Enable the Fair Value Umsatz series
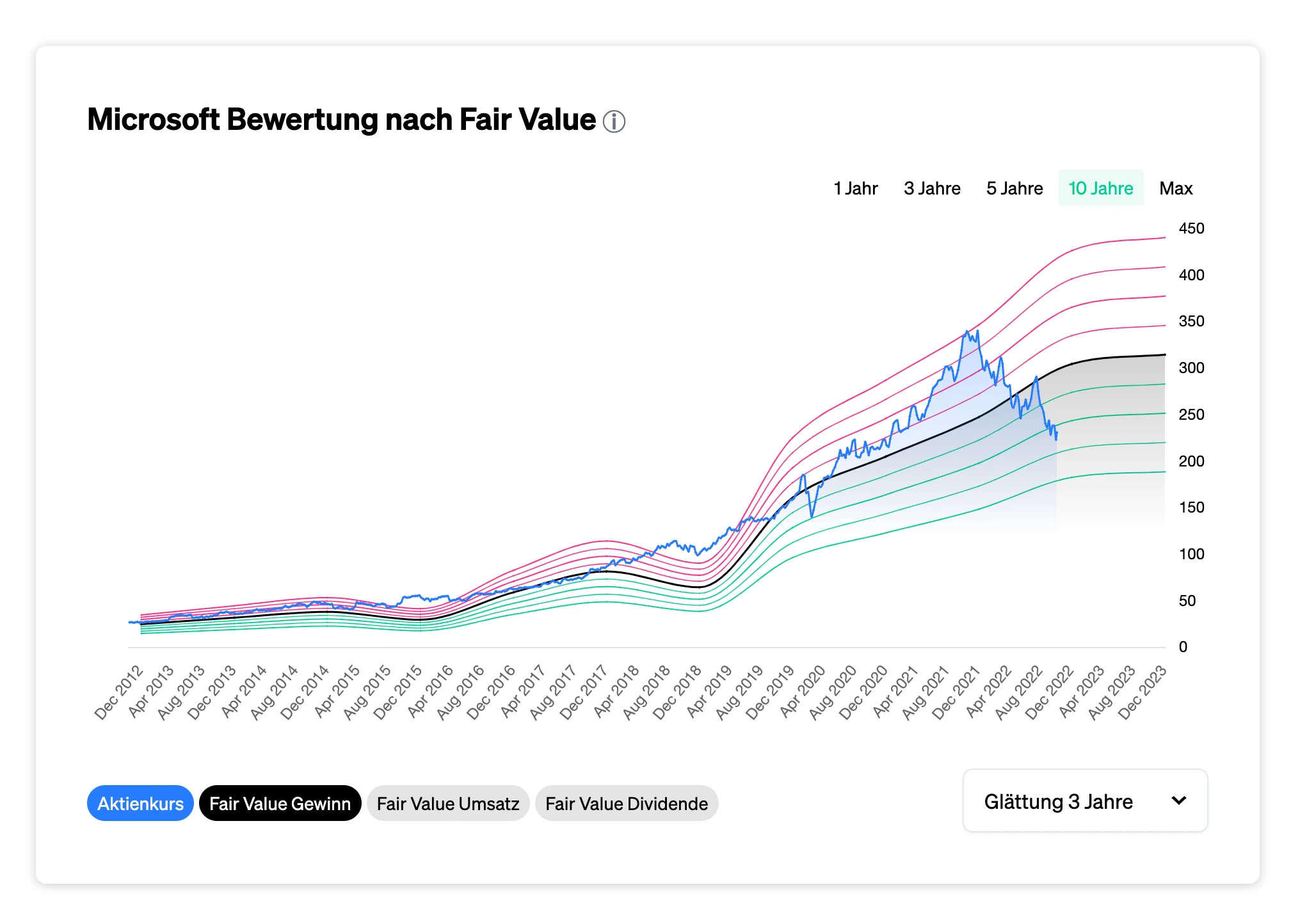Screen dimensions: 1307x924 [447, 804]
